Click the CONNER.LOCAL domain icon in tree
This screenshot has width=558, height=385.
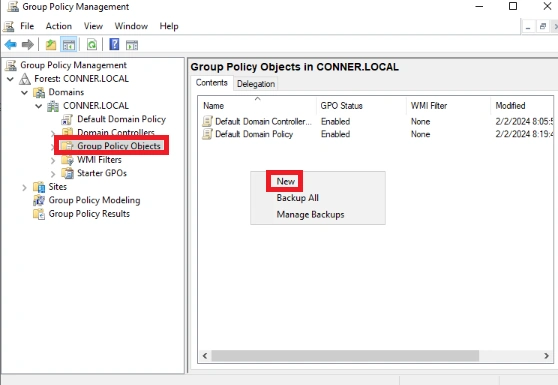point(53,106)
